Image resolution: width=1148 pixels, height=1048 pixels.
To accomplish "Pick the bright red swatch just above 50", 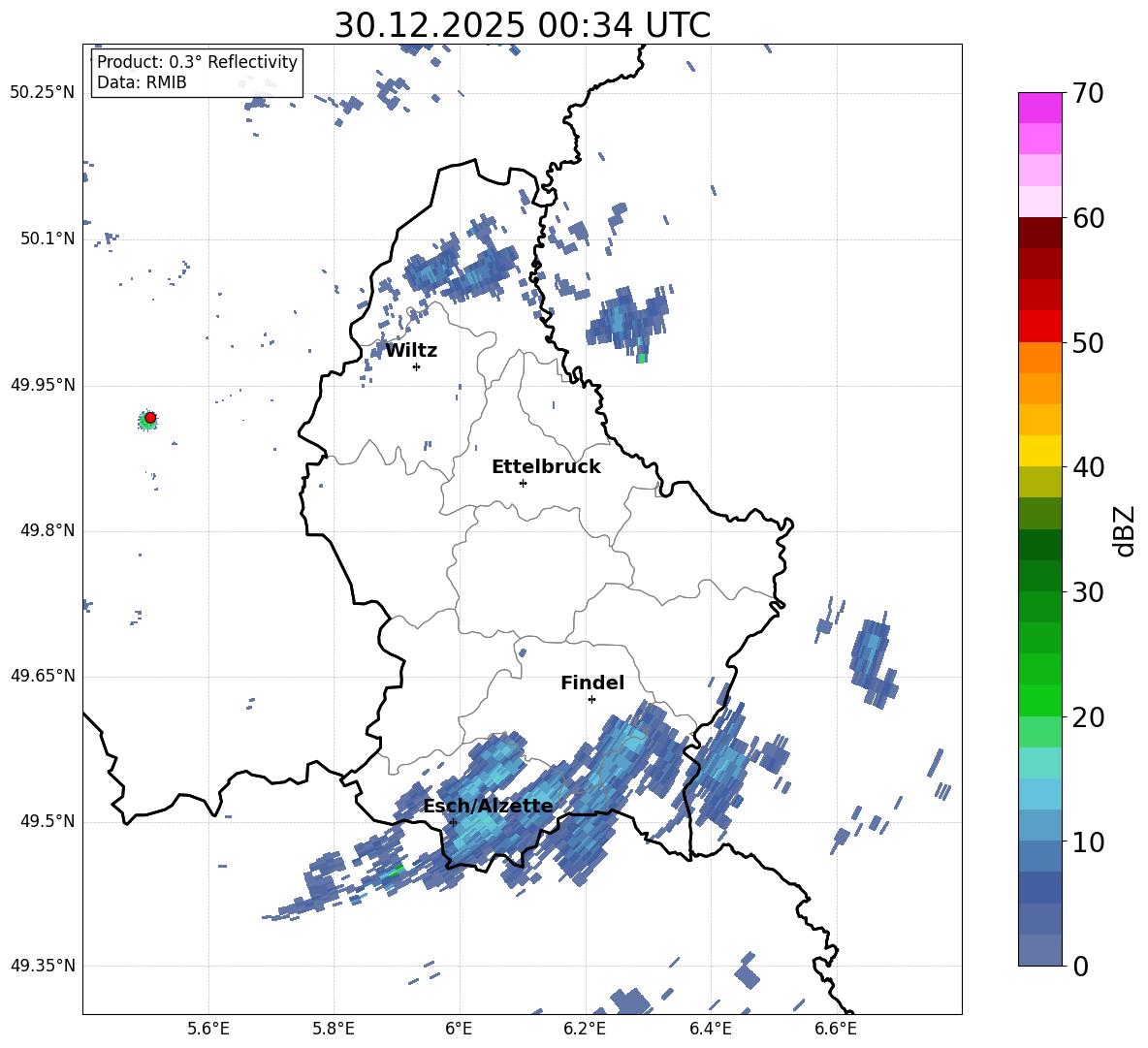I will pyautogui.click(x=1040, y=327).
